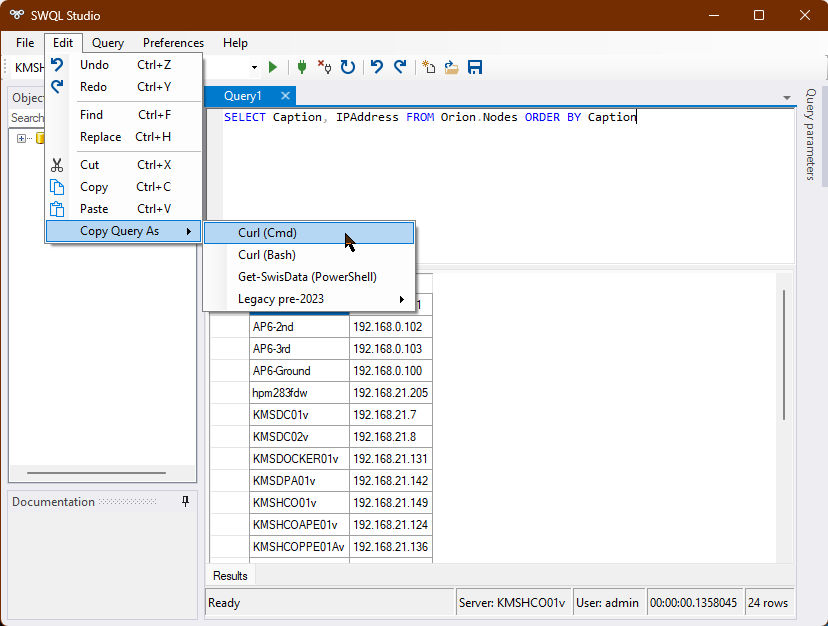Viewport: 828px width, 626px height.
Task: Select Curl (Bash) in the submenu
Action: tap(266, 255)
